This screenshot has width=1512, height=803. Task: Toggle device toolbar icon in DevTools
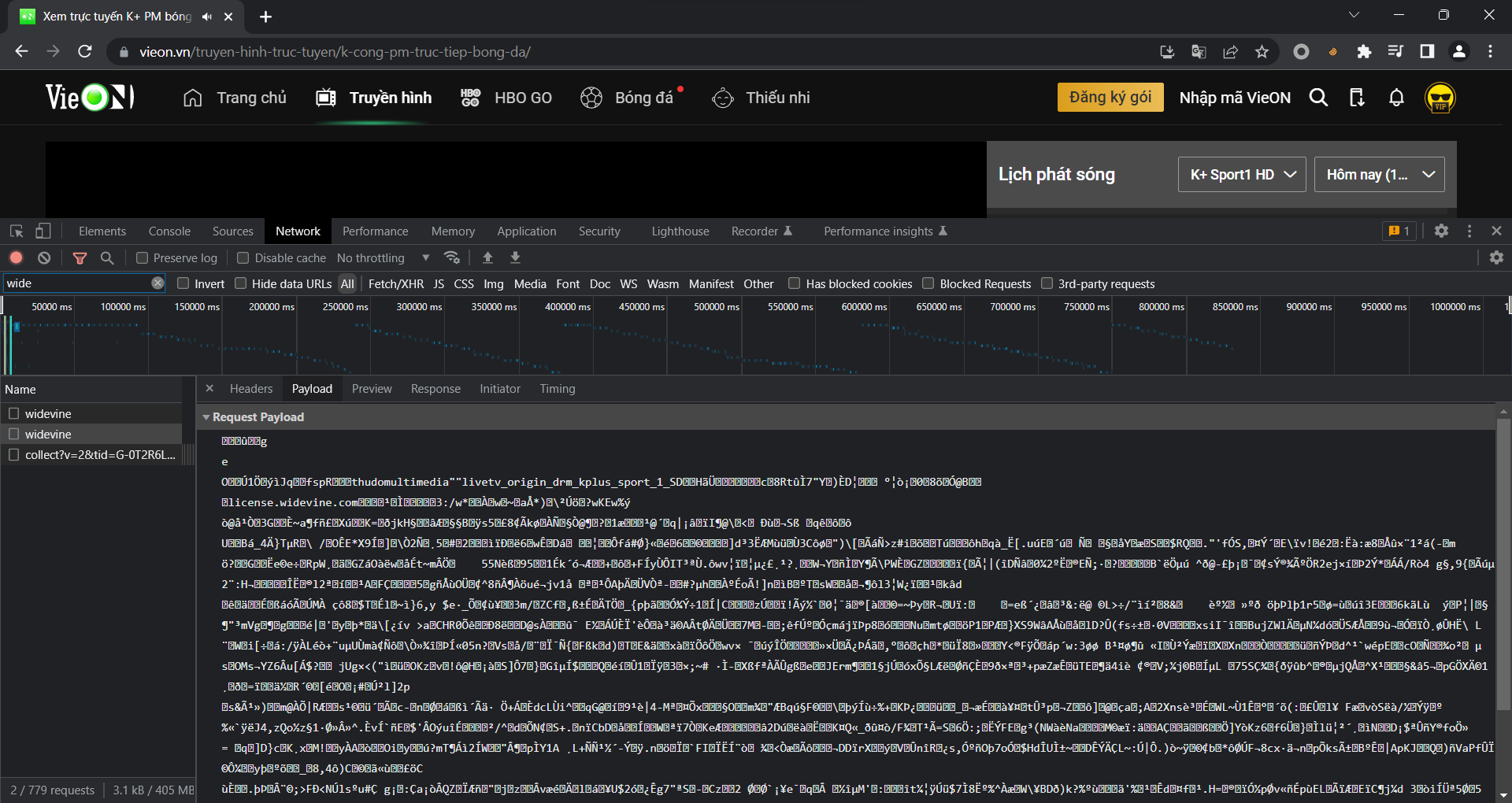(43, 231)
